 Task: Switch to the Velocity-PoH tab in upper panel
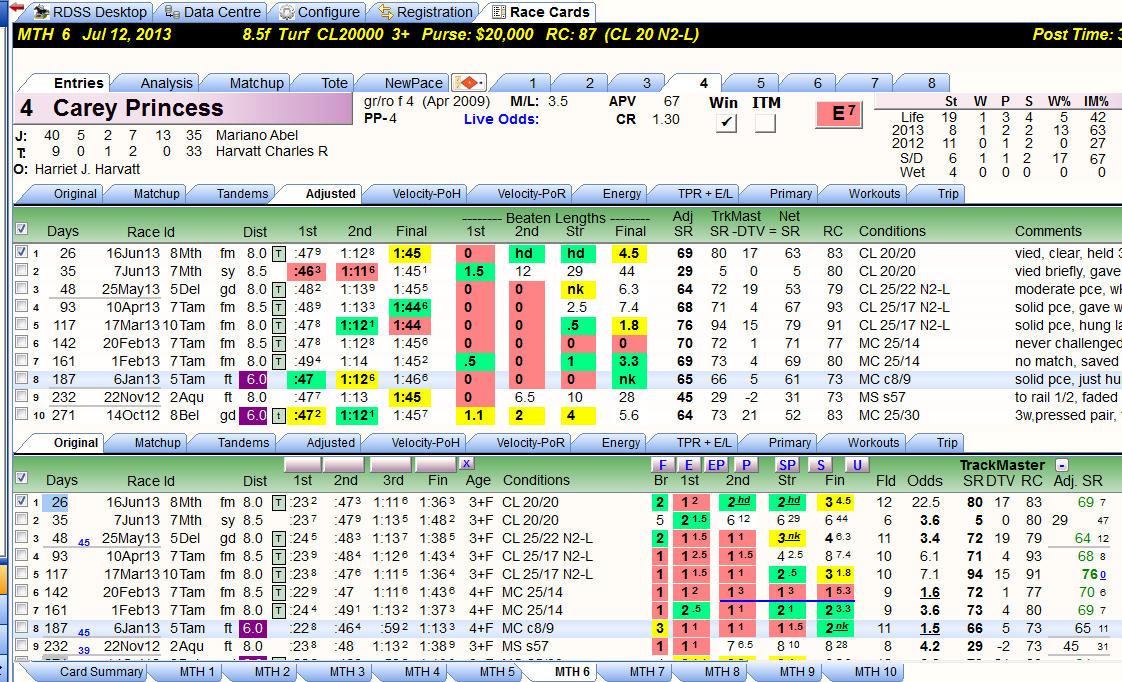coord(426,193)
